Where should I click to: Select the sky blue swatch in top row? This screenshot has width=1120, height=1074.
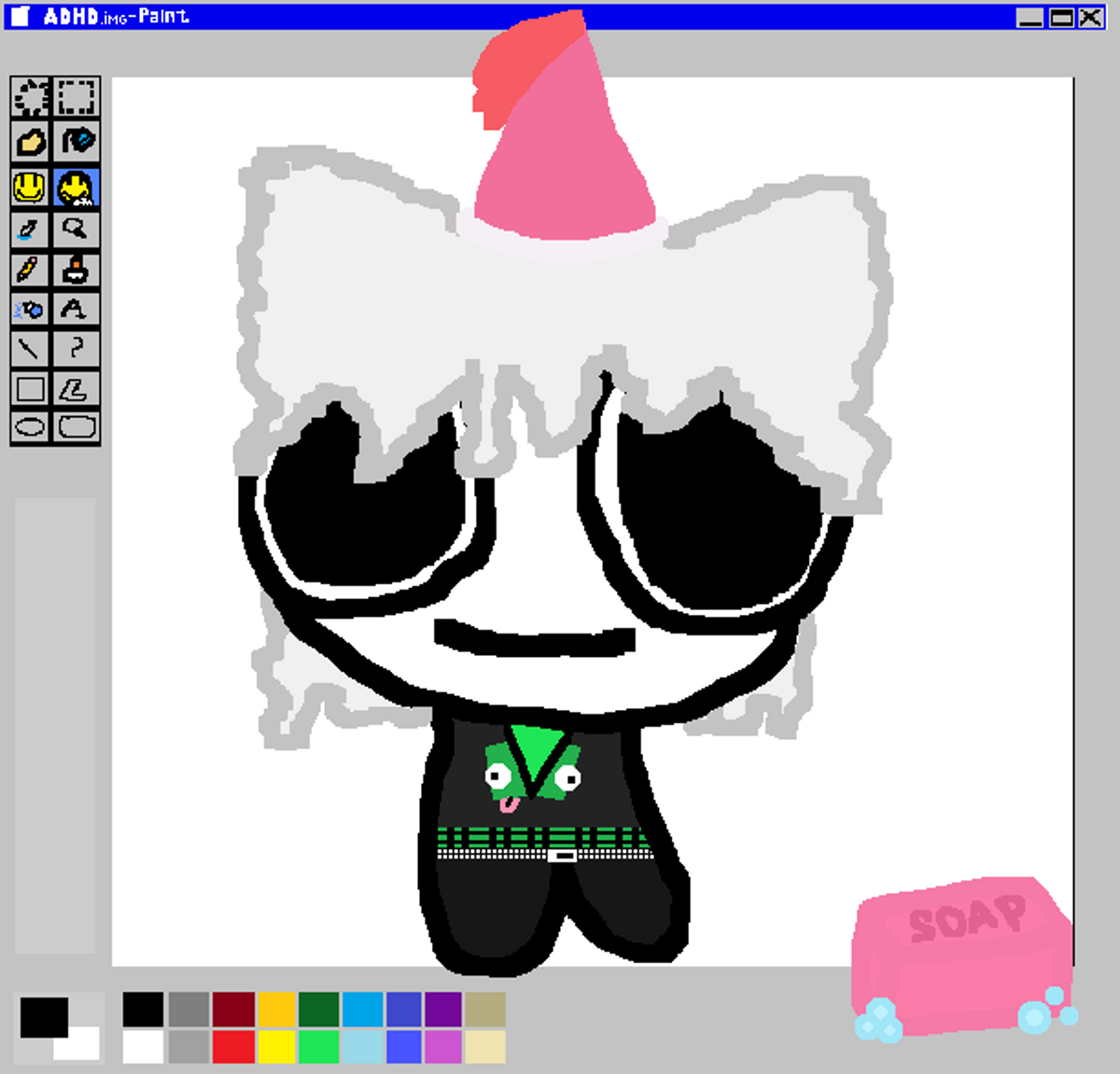pyautogui.click(x=362, y=1009)
